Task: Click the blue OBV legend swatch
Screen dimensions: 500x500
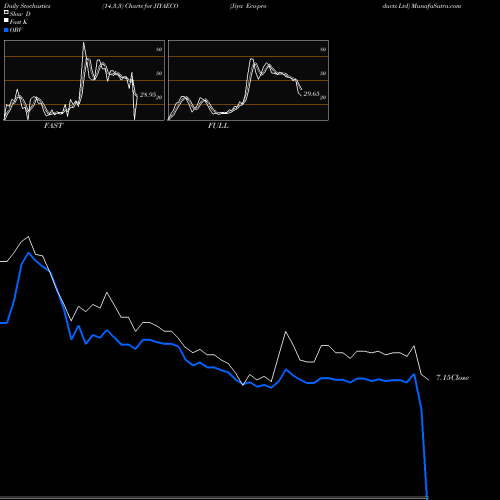Action: pos(6,30)
